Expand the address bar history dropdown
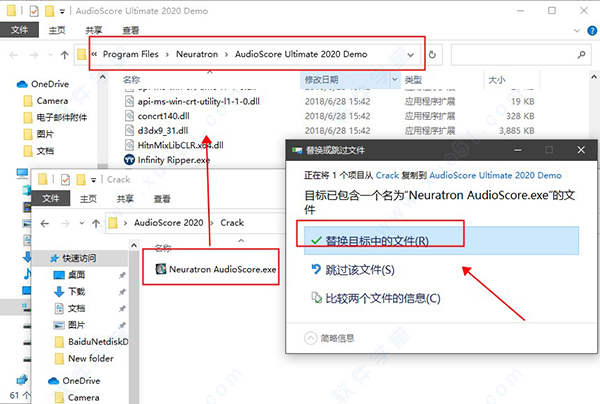Image resolution: width=600 pixels, height=404 pixels. (410, 55)
